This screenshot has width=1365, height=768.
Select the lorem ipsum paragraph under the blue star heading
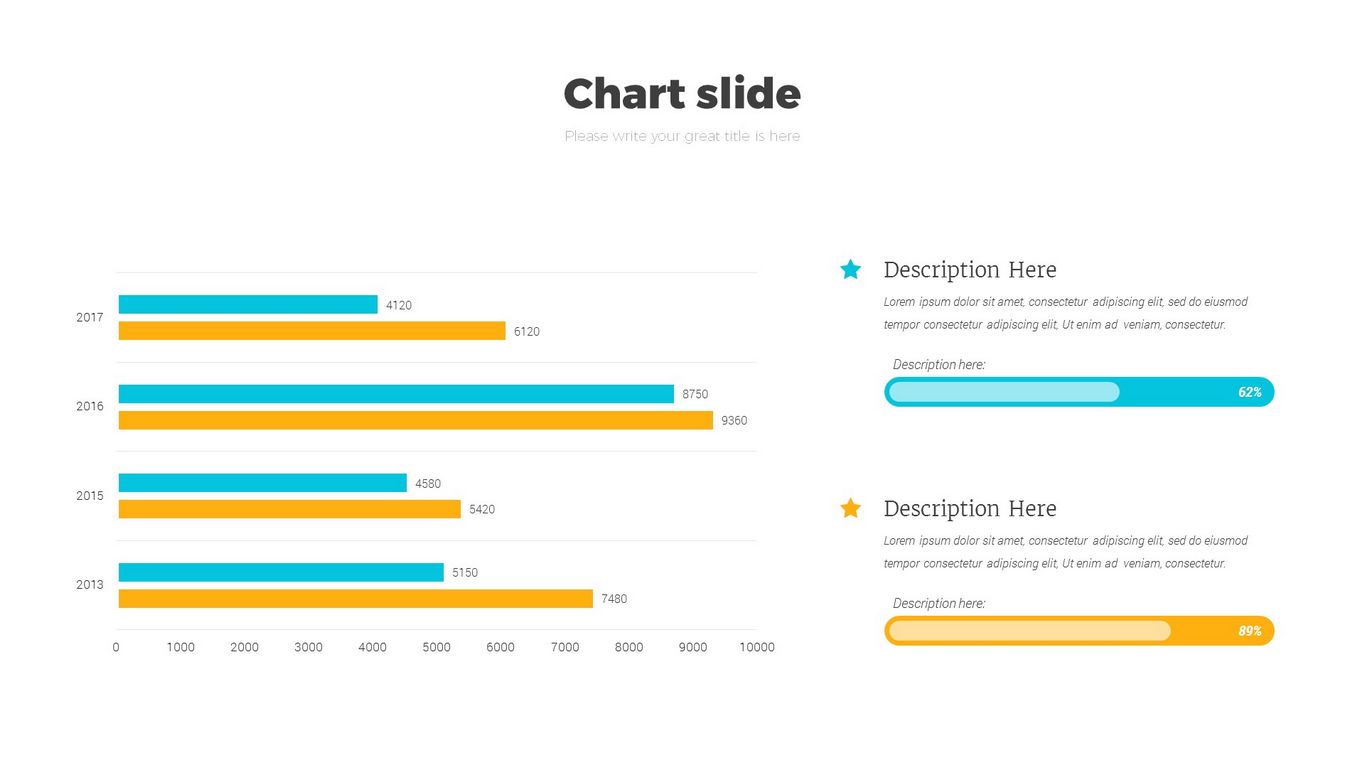pyautogui.click(x=1065, y=313)
